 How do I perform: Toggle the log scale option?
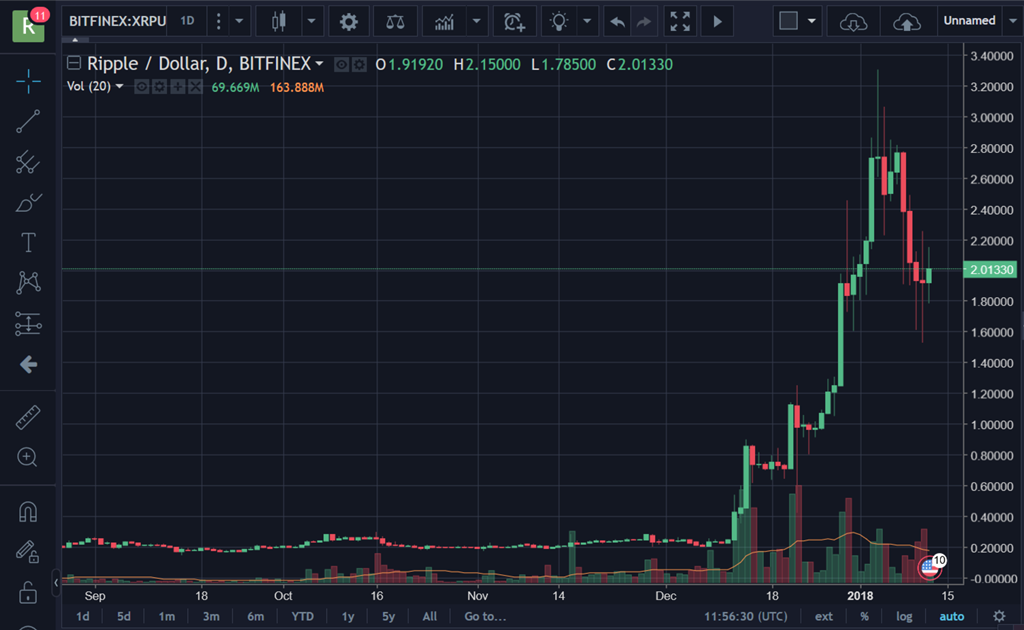(x=904, y=616)
